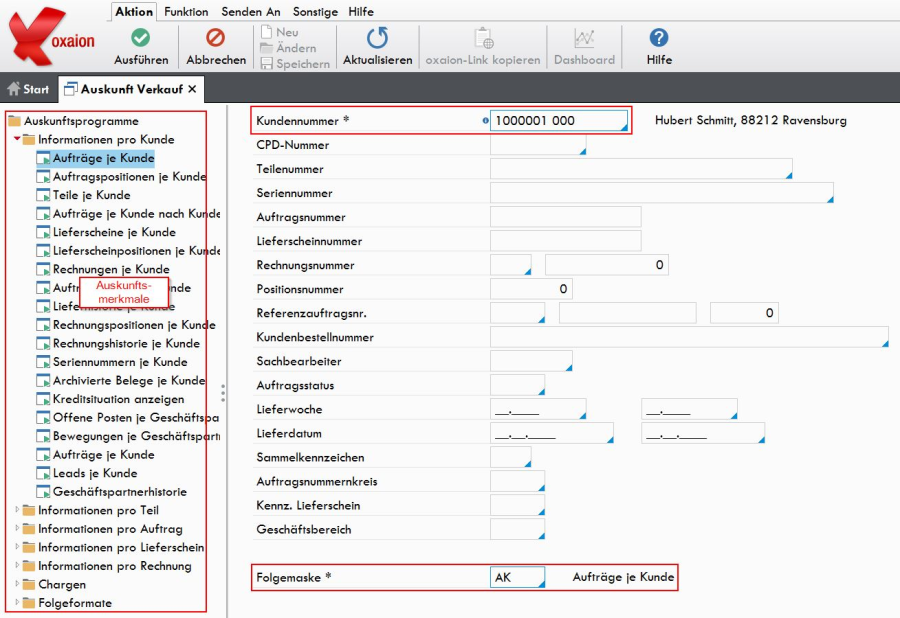Open the Funktion menu
Screen dimensions: 900x618
tap(186, 11)
